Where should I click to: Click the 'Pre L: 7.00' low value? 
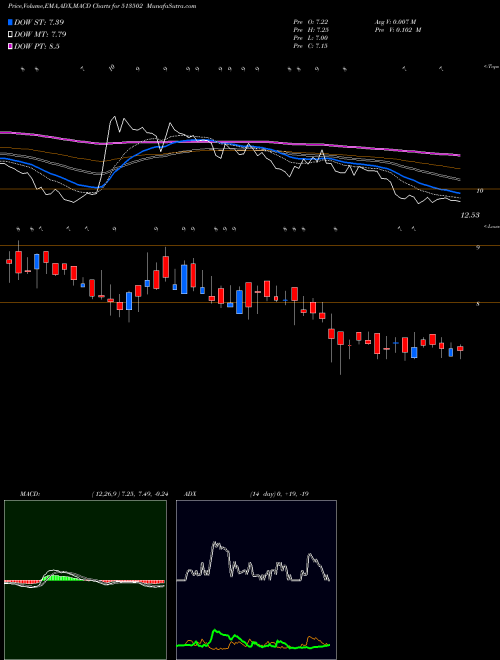pyautogui.click(x=311, y=38)
